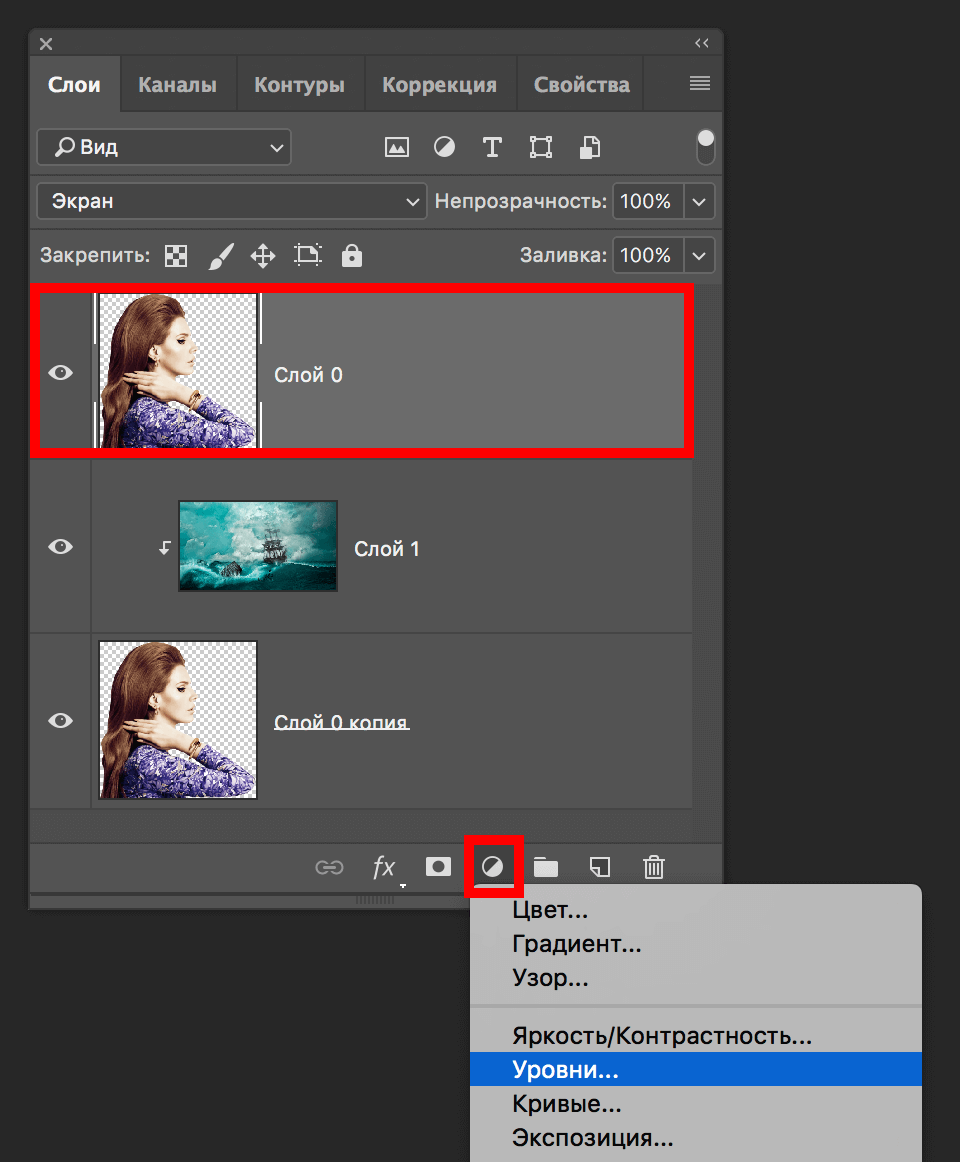This screenshot has width=960, height=1162.
Task: Click the smart object filter icon
Action: point(590,148)
